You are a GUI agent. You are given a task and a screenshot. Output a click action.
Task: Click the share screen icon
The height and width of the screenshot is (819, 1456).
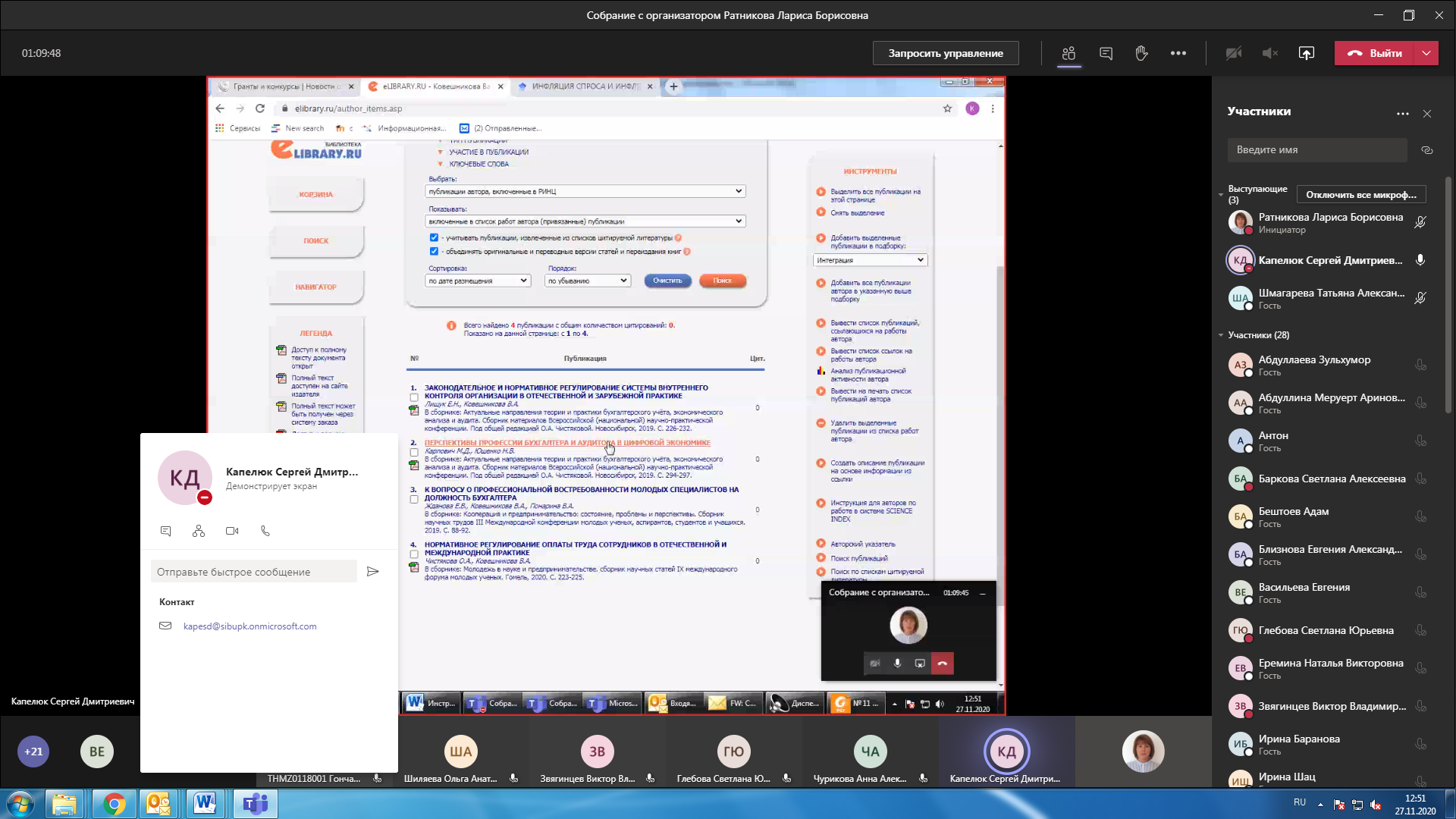pyautogui.click(x=1306, y=53)
